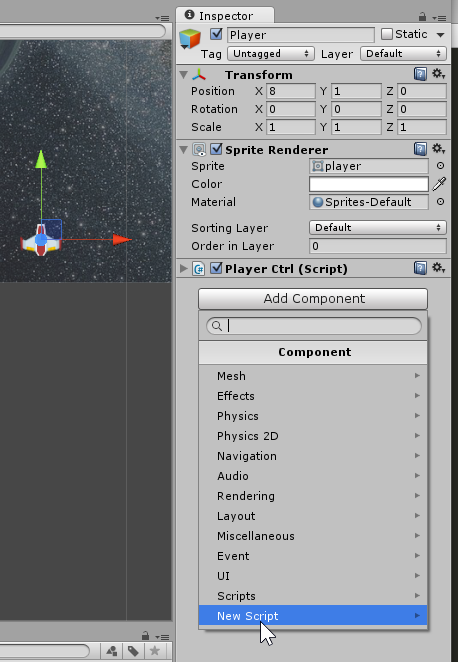Screen dimensions: 458x662
Task: Open Player Ctrl script help icon
Action: [420, 268]
